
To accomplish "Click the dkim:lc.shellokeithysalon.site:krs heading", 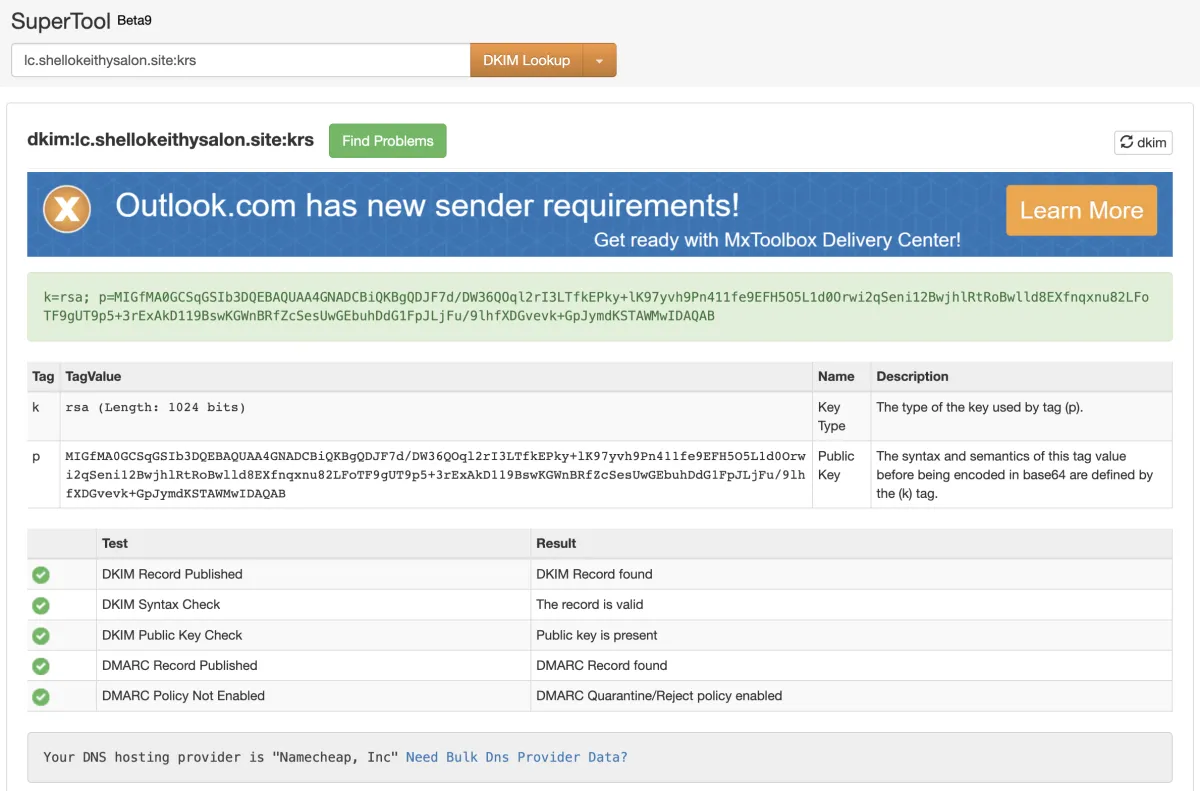I will pyautogui.click(x=171, y=139).
